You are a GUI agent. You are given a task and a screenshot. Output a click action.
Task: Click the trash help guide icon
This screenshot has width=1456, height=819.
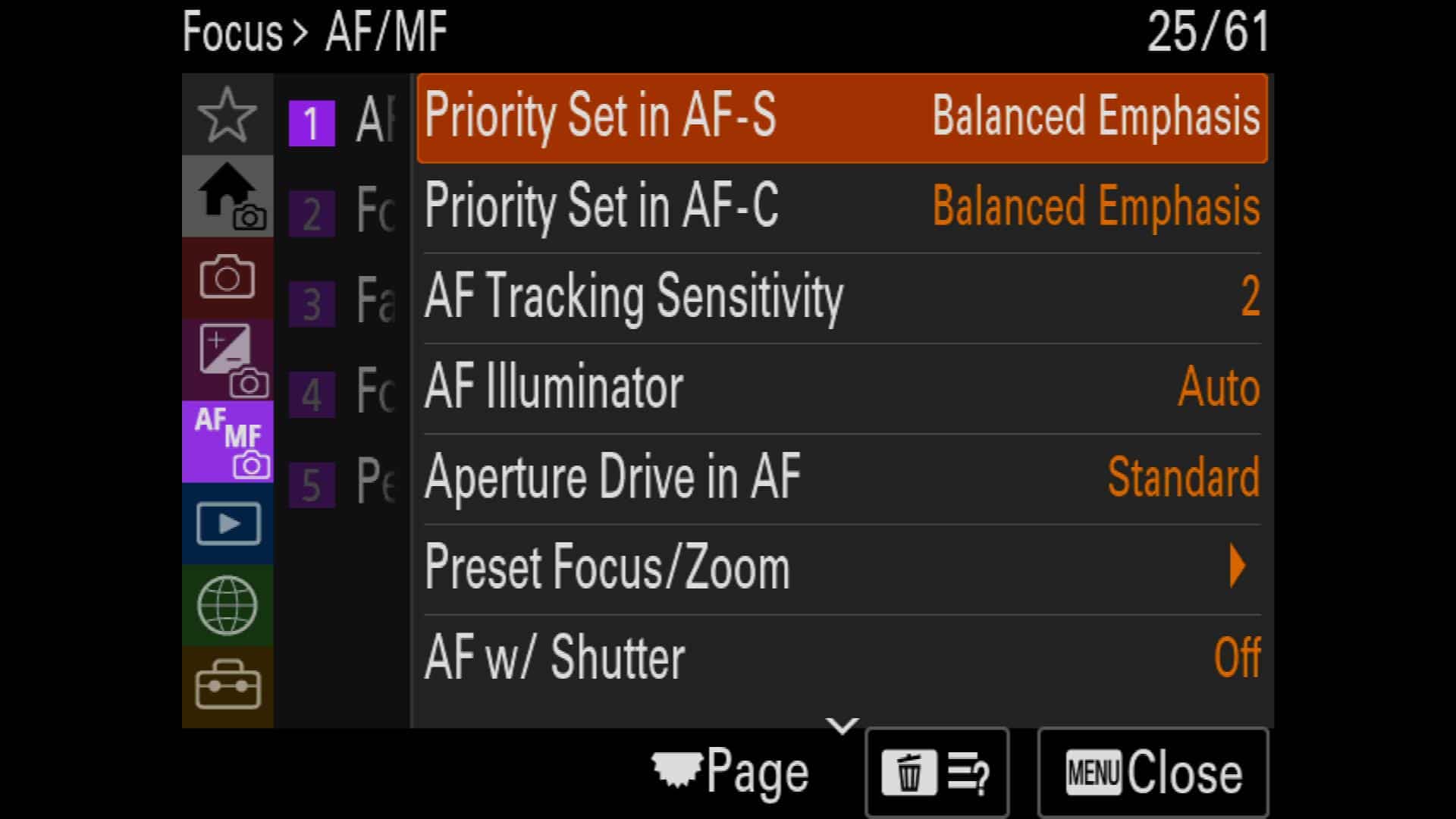coord(937,773)
